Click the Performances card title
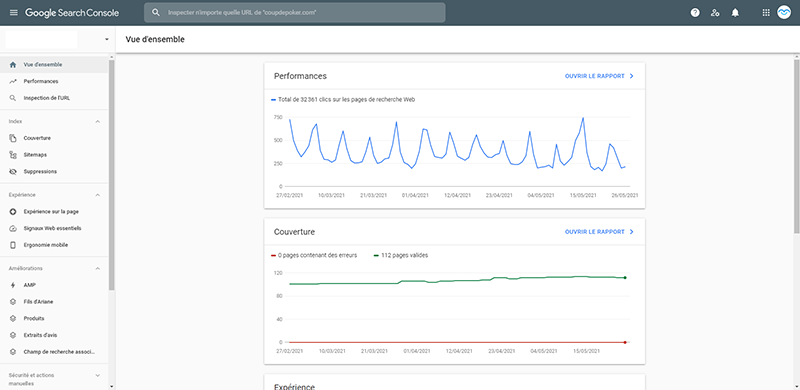Screen dimensions: 800x390 click(301, 76)
